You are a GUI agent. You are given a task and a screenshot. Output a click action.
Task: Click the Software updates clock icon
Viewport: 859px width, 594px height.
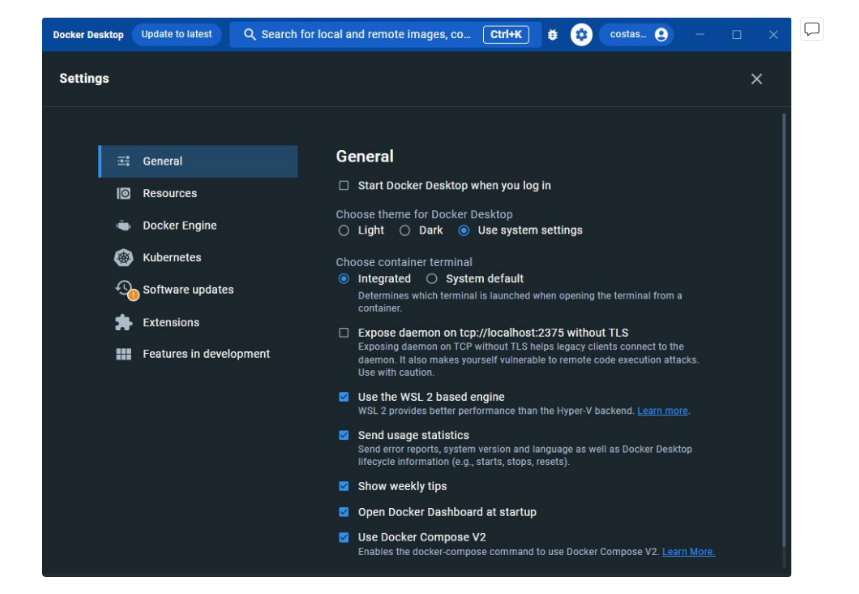(125, 289)
